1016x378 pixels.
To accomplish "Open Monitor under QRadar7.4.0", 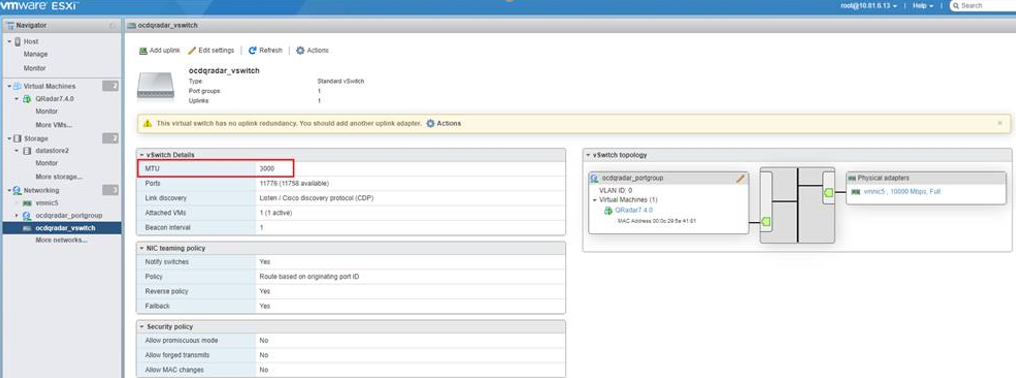I will click(47, 112).
